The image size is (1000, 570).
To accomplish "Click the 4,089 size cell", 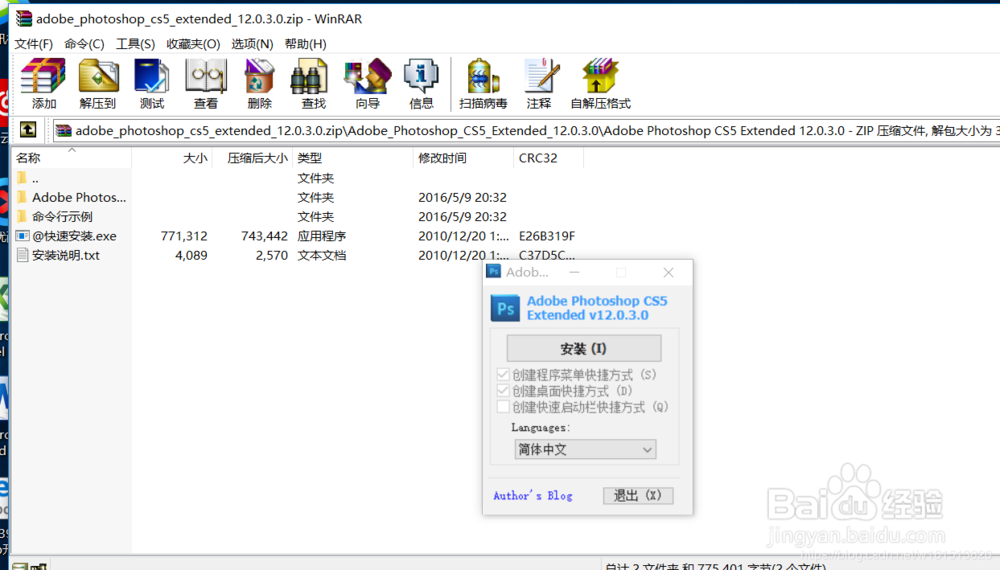I will click(x=191, y=255).
